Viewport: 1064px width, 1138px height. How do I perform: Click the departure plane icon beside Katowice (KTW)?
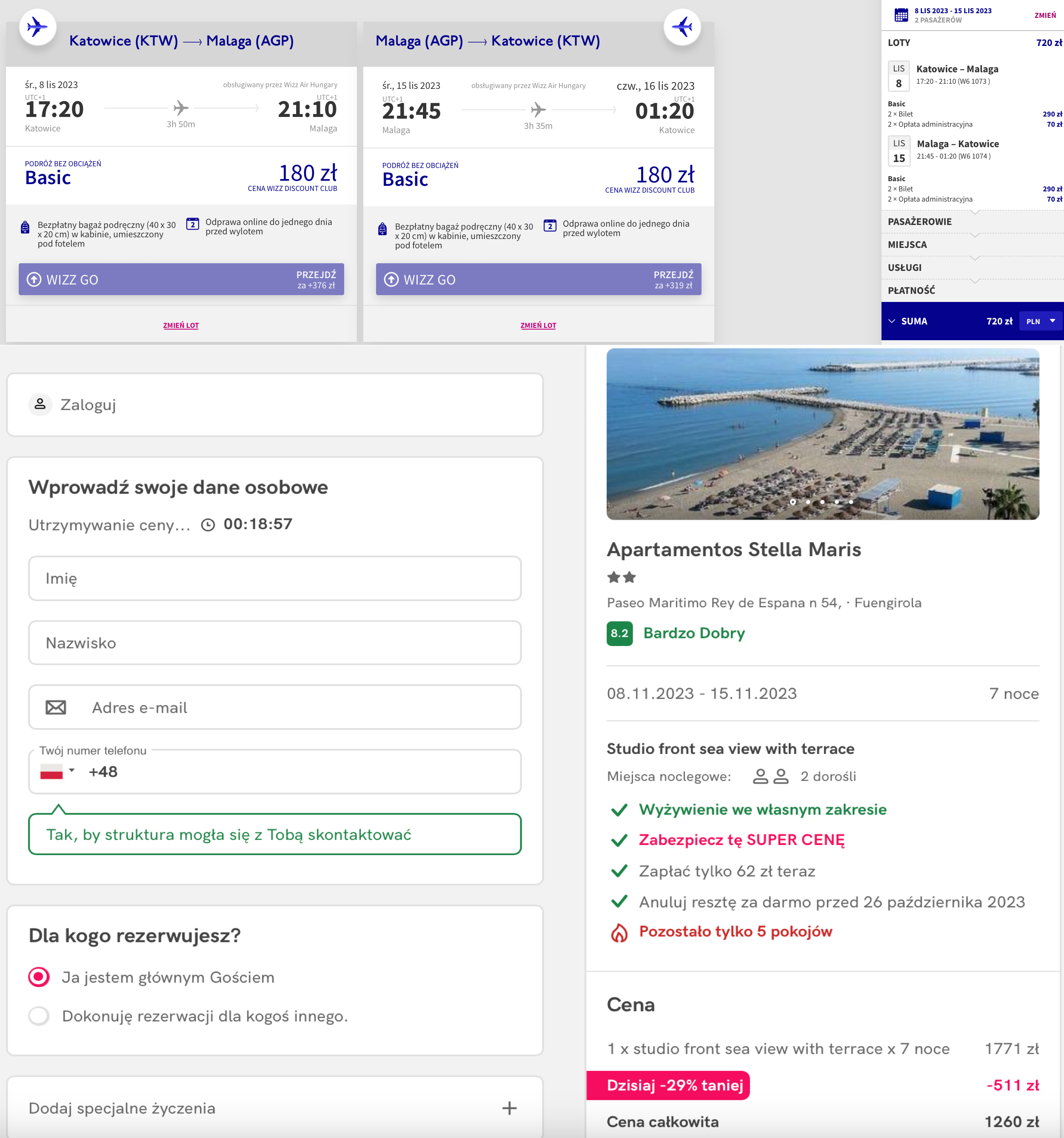coord(37,26)
